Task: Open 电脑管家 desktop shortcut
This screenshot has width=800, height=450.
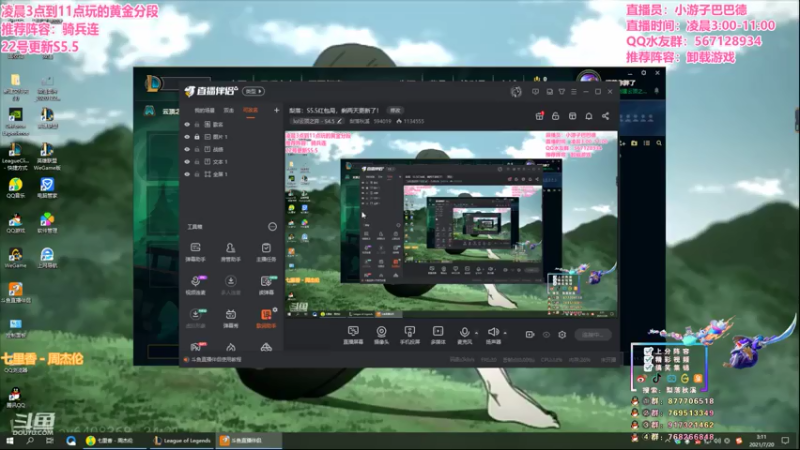Action: tap(47, 188)
